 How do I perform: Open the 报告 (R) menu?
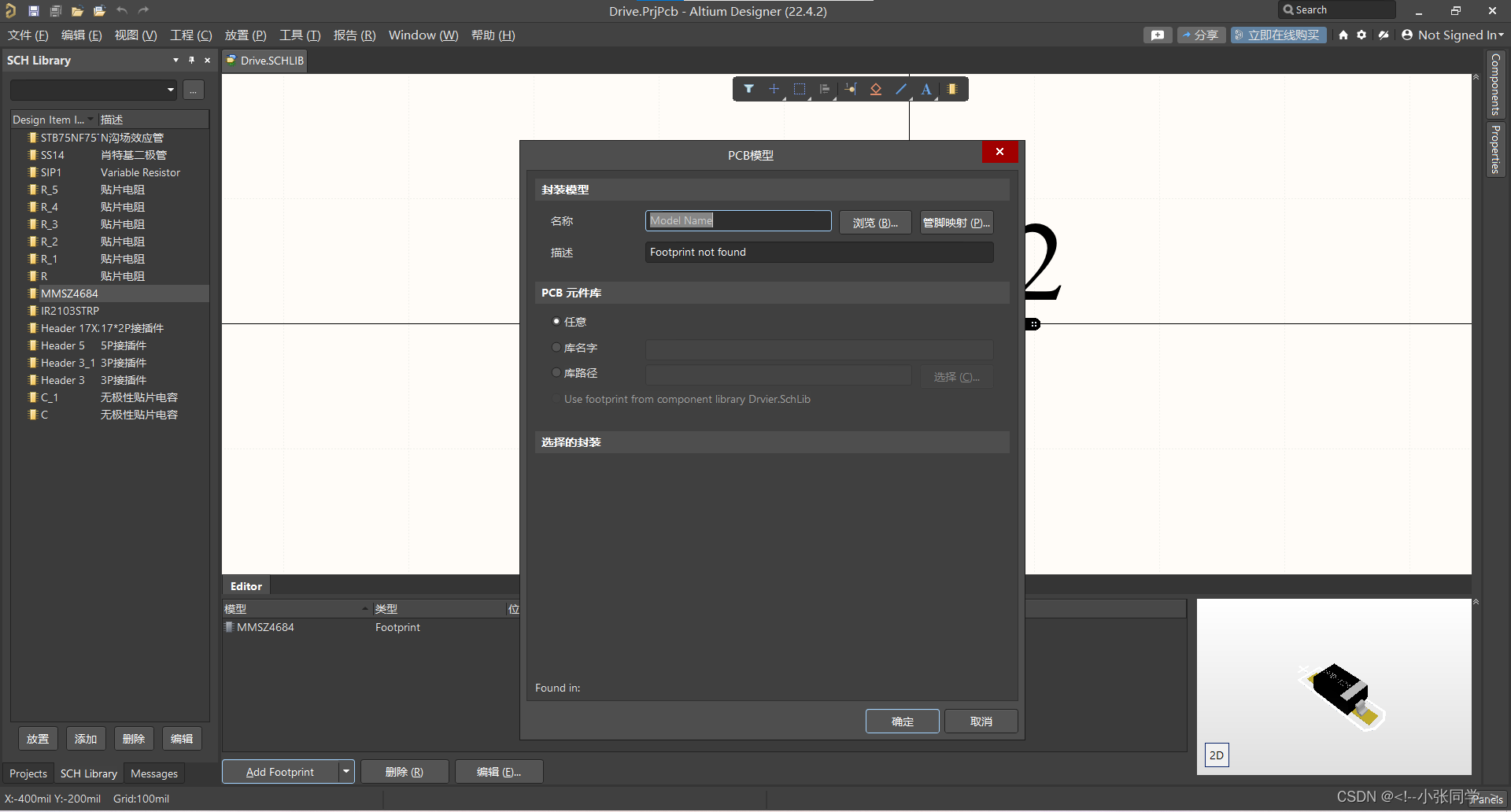click(x=354, y=35)
